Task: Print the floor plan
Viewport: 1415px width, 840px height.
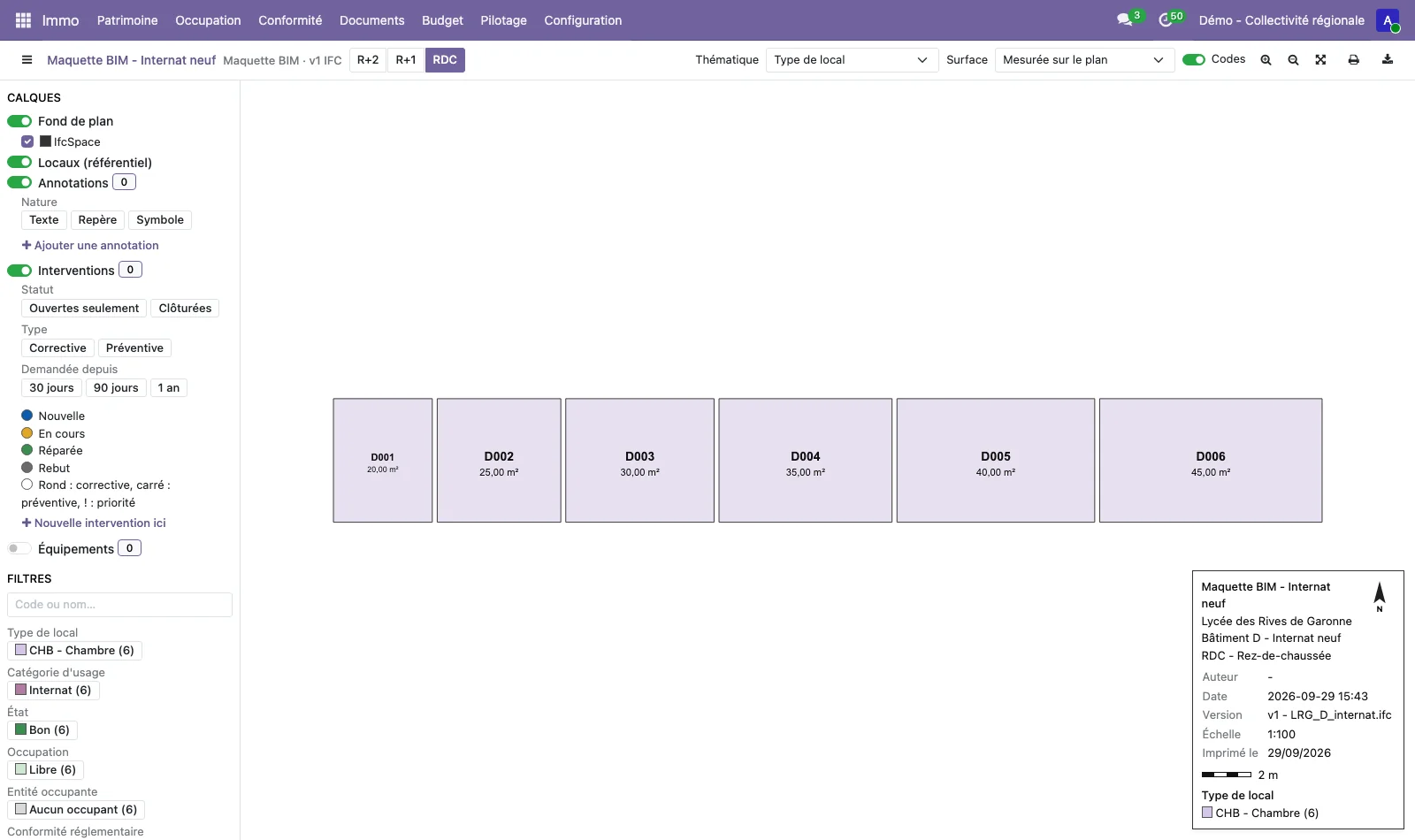Action: 1353,60
